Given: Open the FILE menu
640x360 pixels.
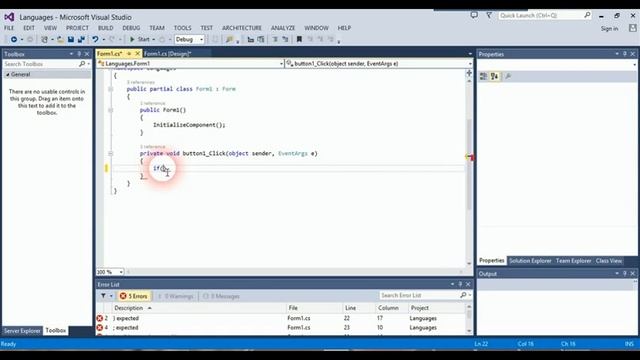Looking at the screenshot, I should click(9, 28).
